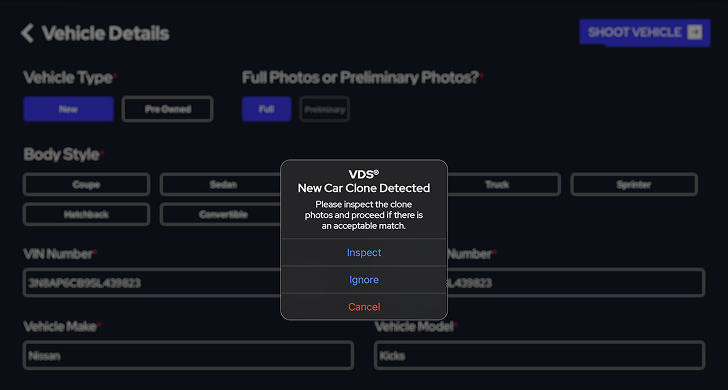This screenshot has height=390, width=728.
Task: Click the field right of VIN Number
Action: click(576, 283)
